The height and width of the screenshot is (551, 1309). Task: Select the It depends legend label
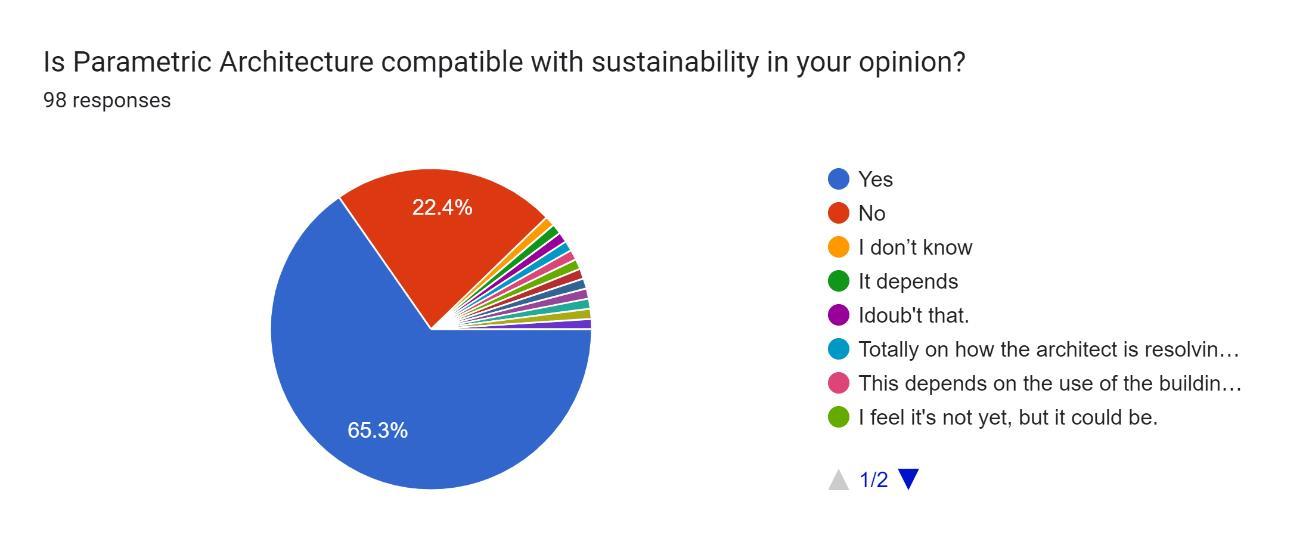click(907, 281)
